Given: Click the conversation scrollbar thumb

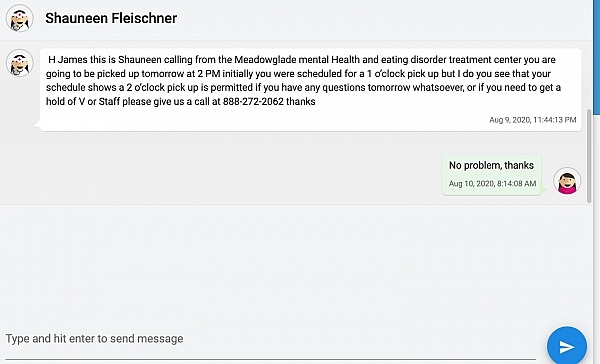Looking at the screenshot, I should click(x=589, y=155).
